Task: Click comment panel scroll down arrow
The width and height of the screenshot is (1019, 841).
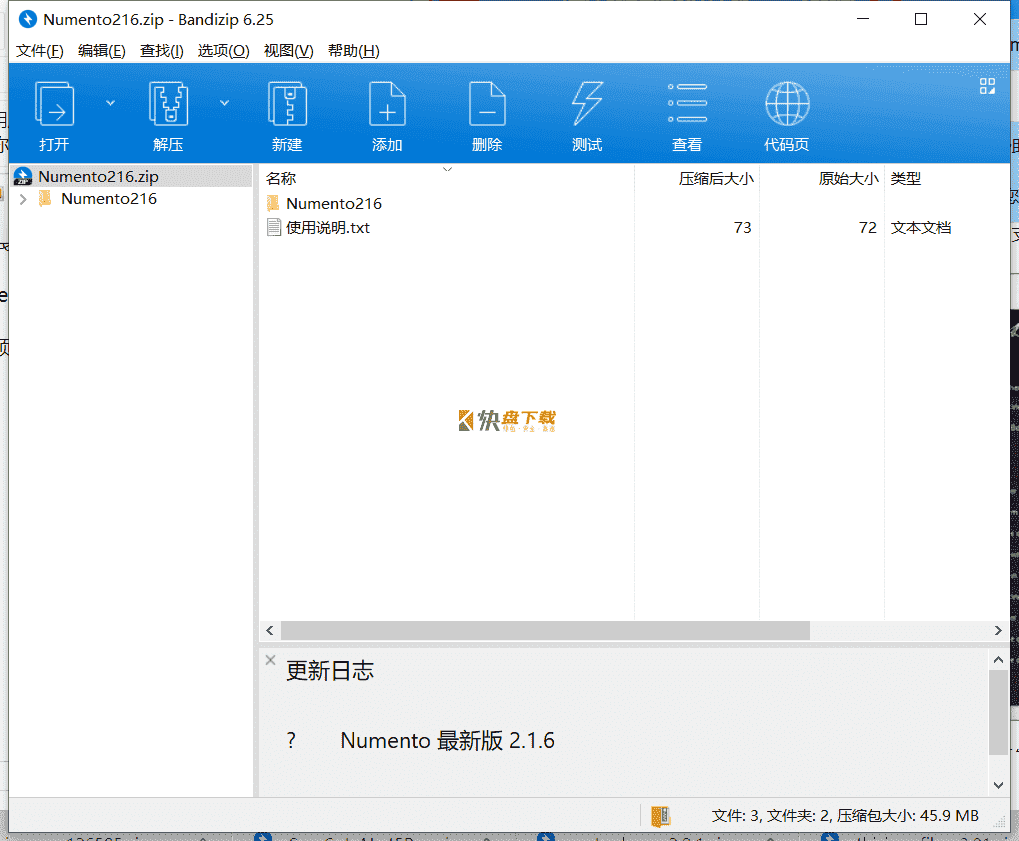Action: coord(998,785)
